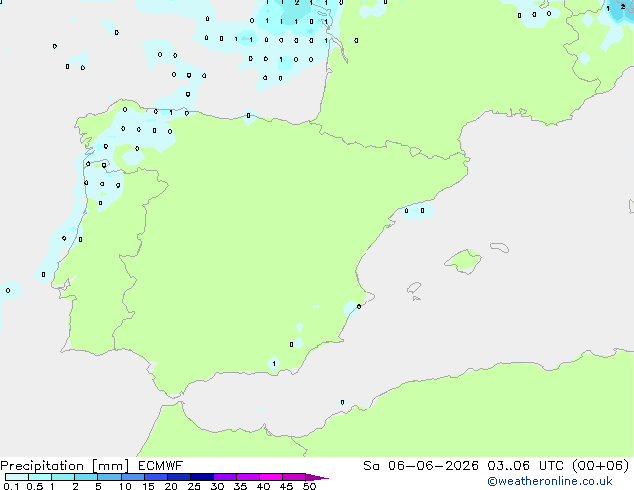Click the 'ECMWF' model label
Viewport: 634px width, 490px height.
pyautogui.click(x=161, y=466)
